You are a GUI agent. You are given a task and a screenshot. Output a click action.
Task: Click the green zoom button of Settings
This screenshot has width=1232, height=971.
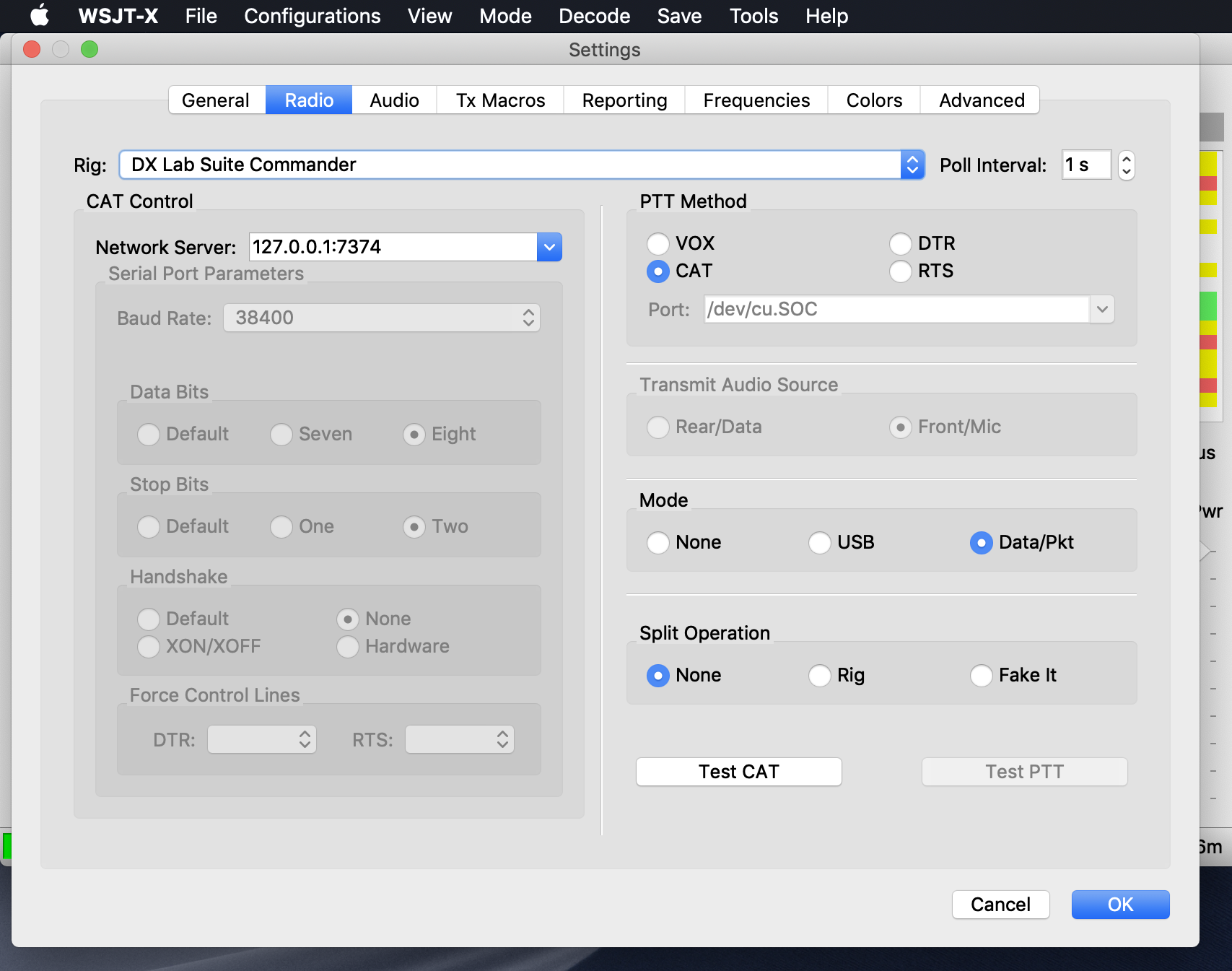[89, 49]
